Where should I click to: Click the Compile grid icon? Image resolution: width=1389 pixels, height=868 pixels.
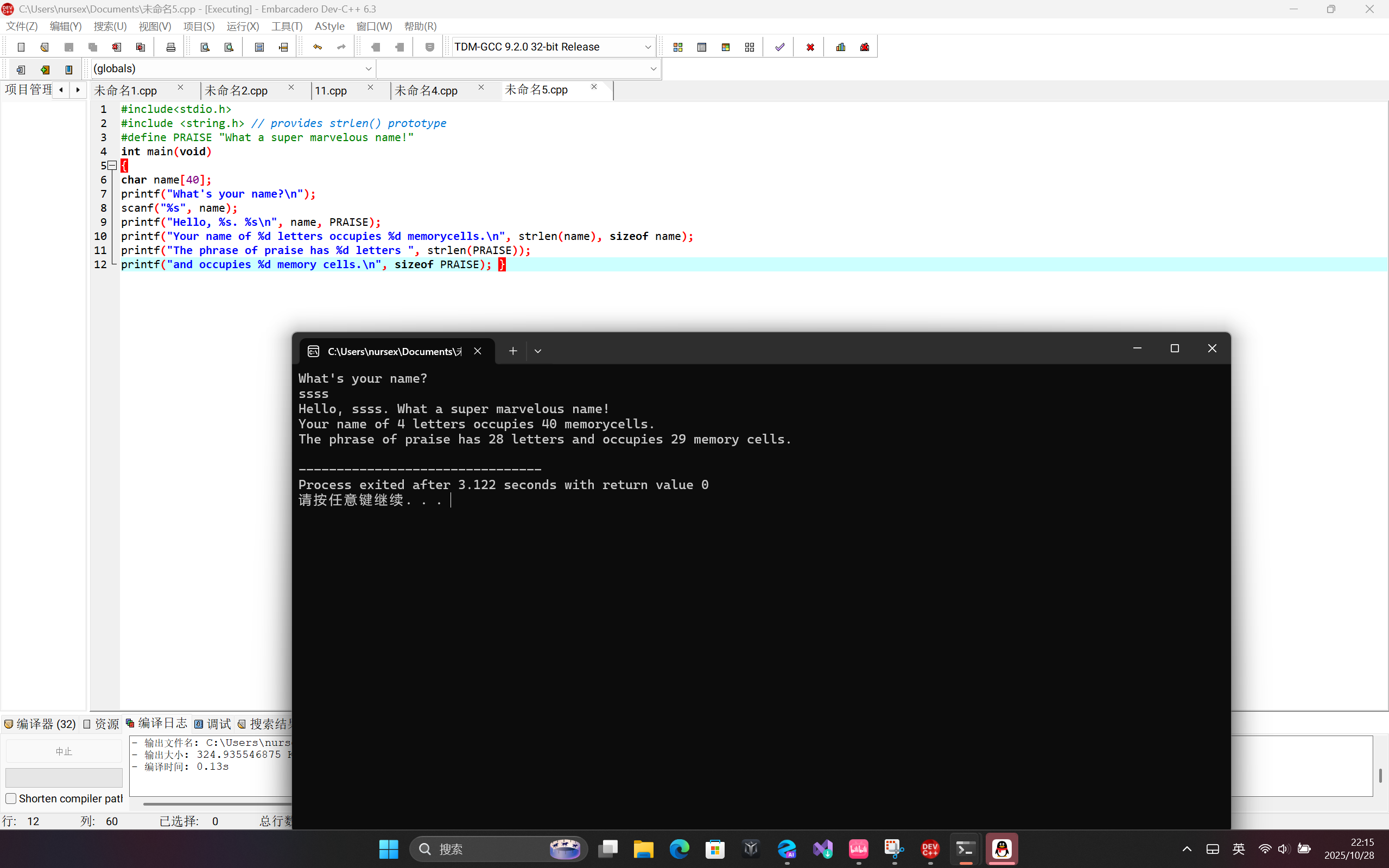pyautogui.click(x=678, y=47)
